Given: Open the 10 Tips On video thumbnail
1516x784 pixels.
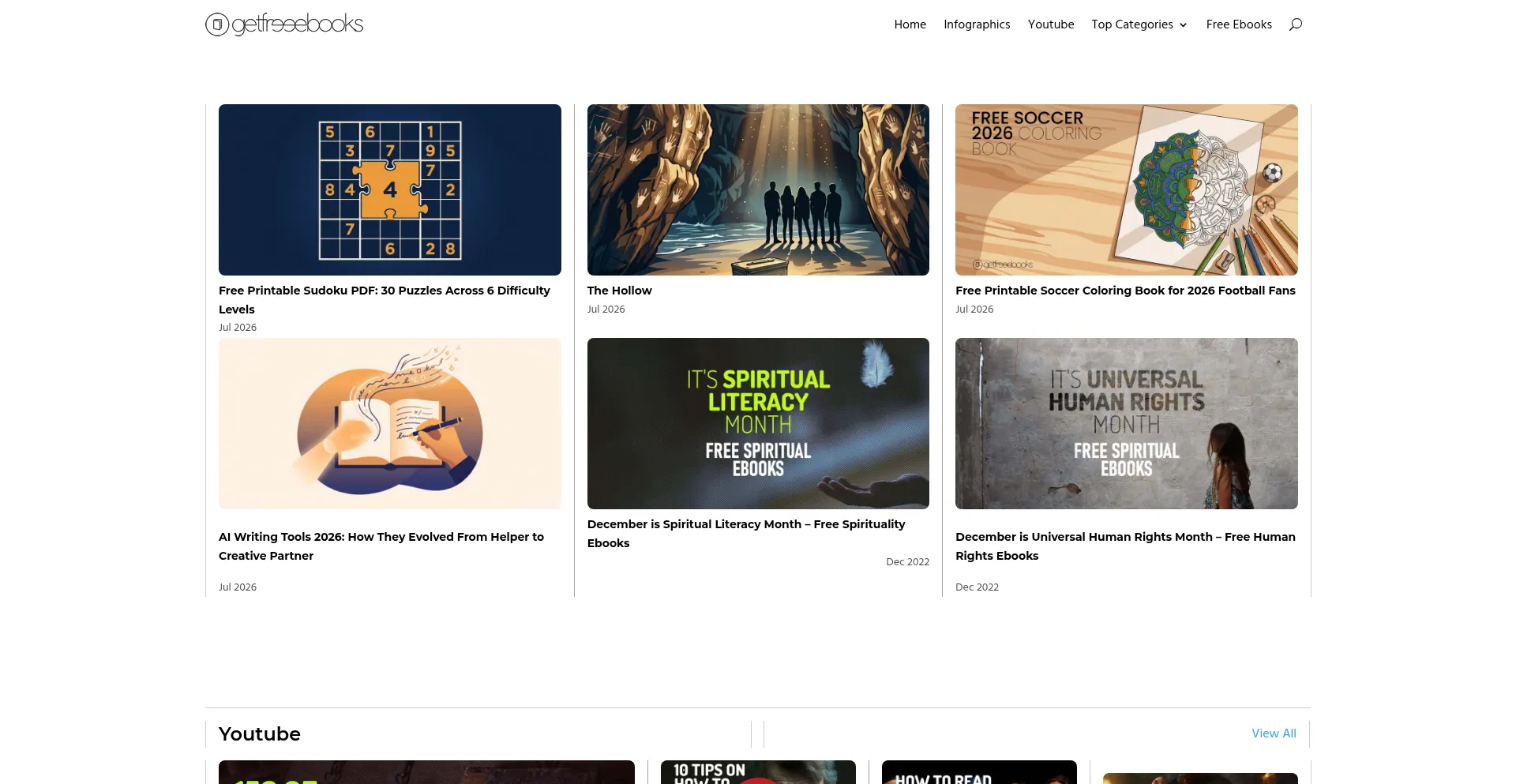Looking at the screenshot, I should click(758, 772).
